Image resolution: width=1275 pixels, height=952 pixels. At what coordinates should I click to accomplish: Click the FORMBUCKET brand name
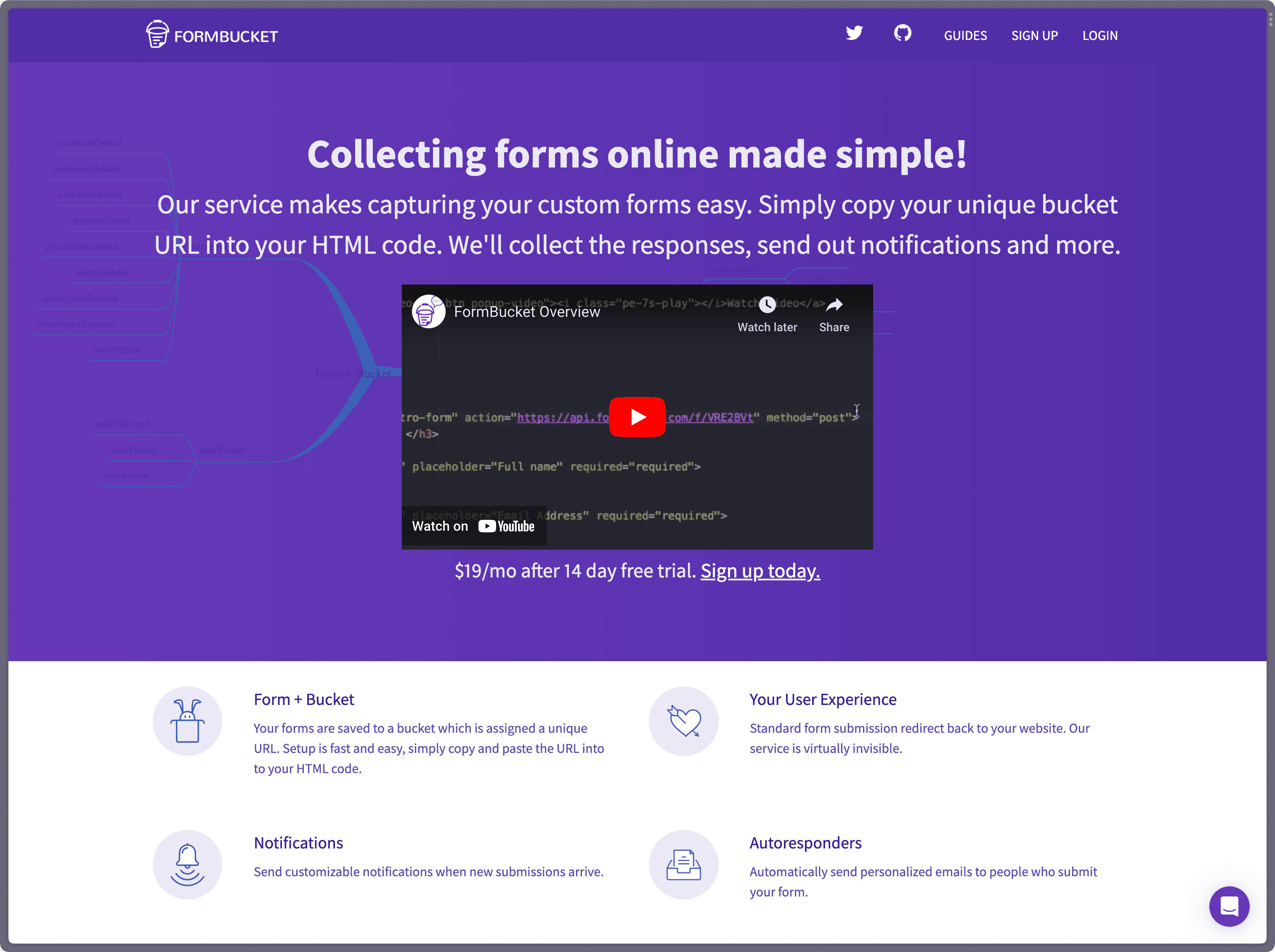click(x=226, y=36)
